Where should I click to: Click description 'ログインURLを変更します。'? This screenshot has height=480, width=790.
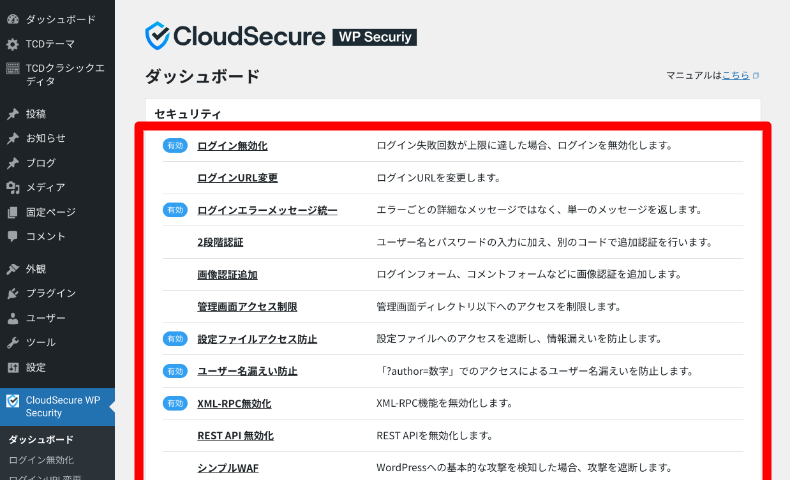tap(438, 178)
